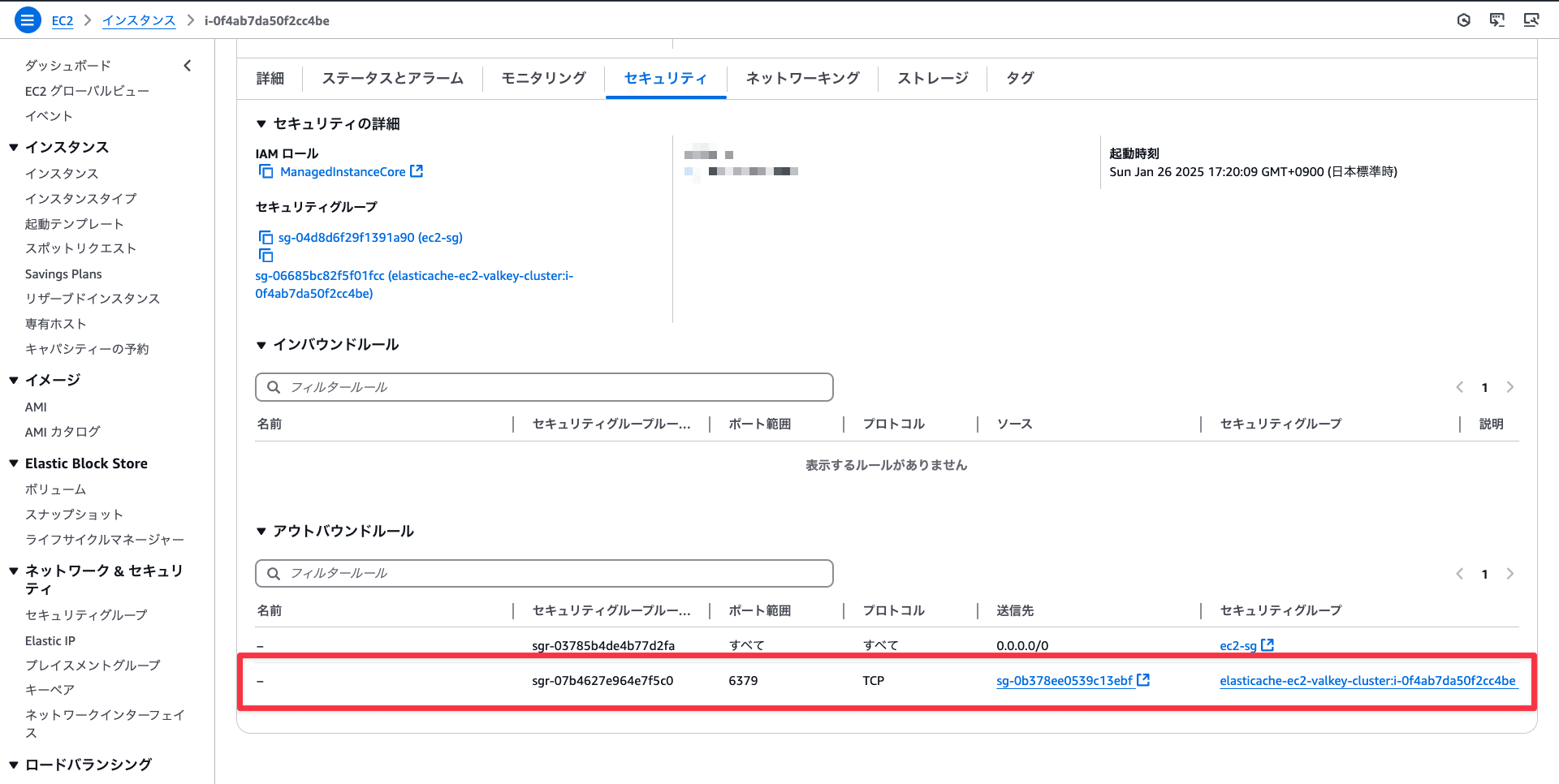Collapse the インバウンドルール section
This screenshot has width=1559, height=784.
[x=261, y=345]
